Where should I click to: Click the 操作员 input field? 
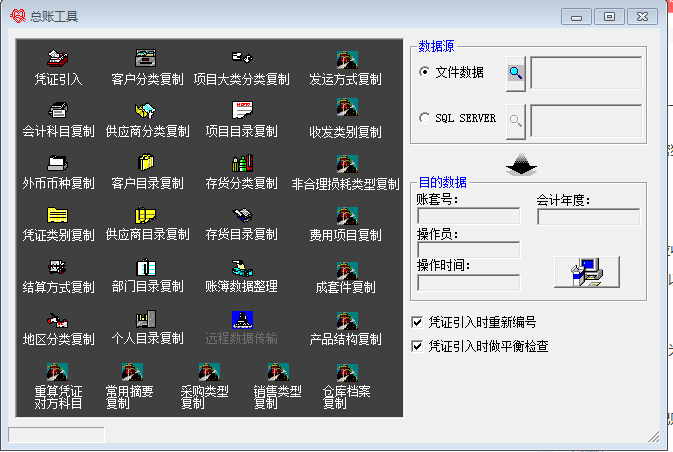[x=469, y=250]
